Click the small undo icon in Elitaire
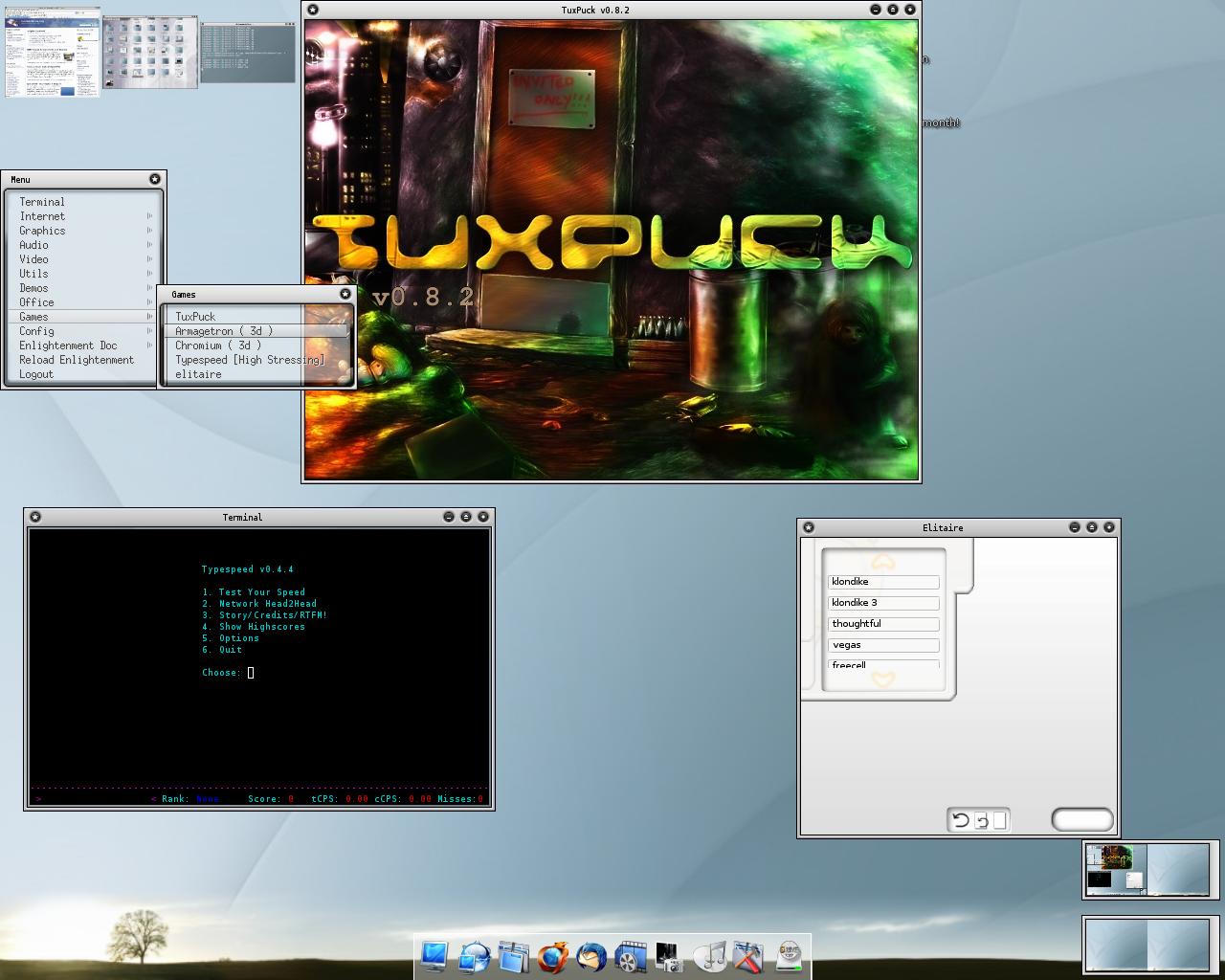This screenshot has width=1225, height=980. click(982, 821)
